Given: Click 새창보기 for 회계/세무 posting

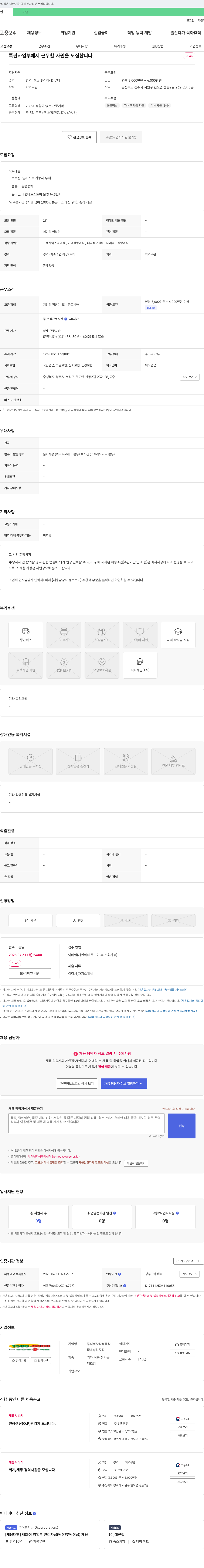Looking at the screenshot, I should click(183, 1482).
